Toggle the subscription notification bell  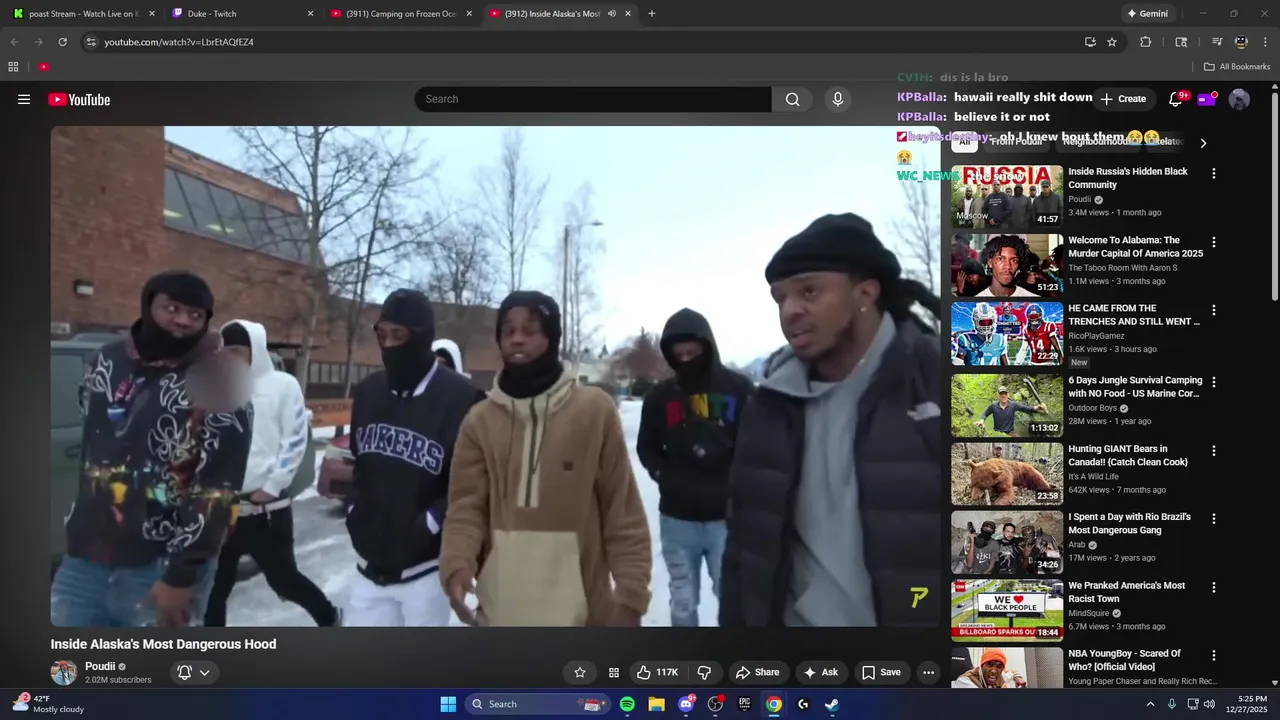(184, 673)
